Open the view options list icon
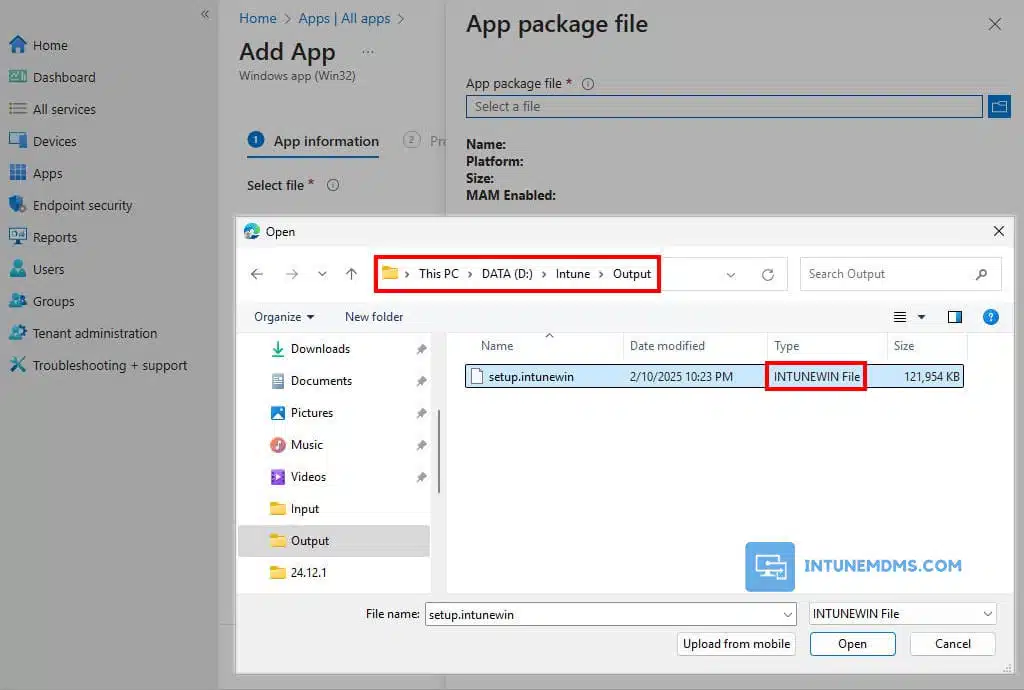Screen dimensions: 1024x690 tap(900, 317)
